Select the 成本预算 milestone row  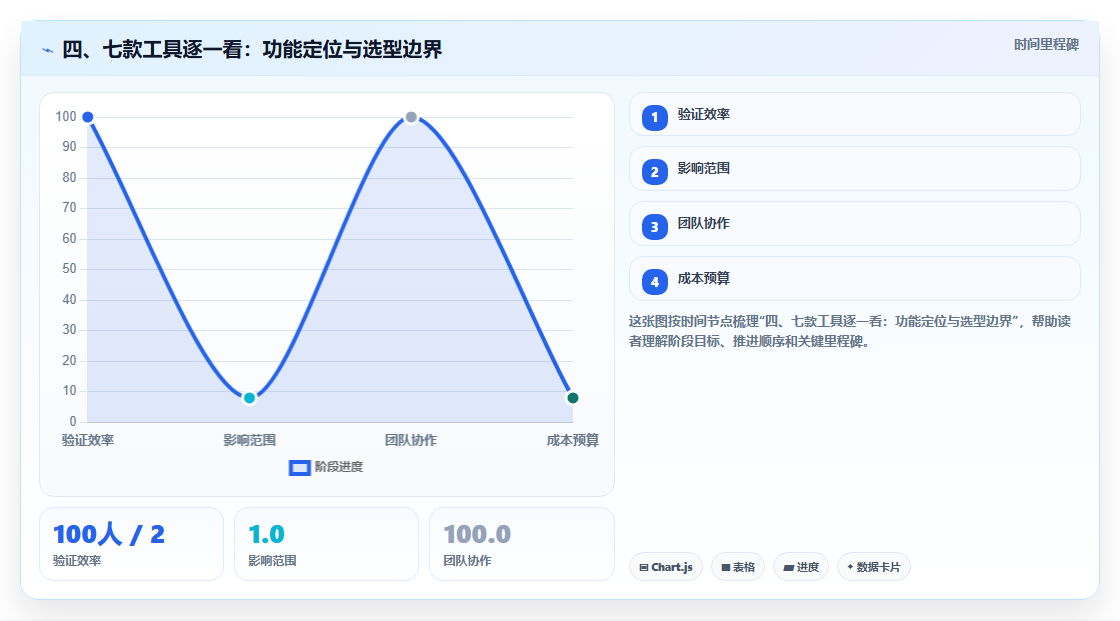(854, 279)
